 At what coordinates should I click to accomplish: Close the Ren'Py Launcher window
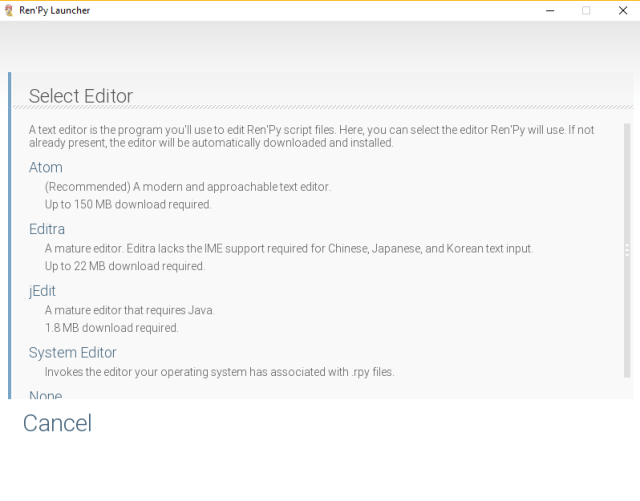(x=622, y=11)
